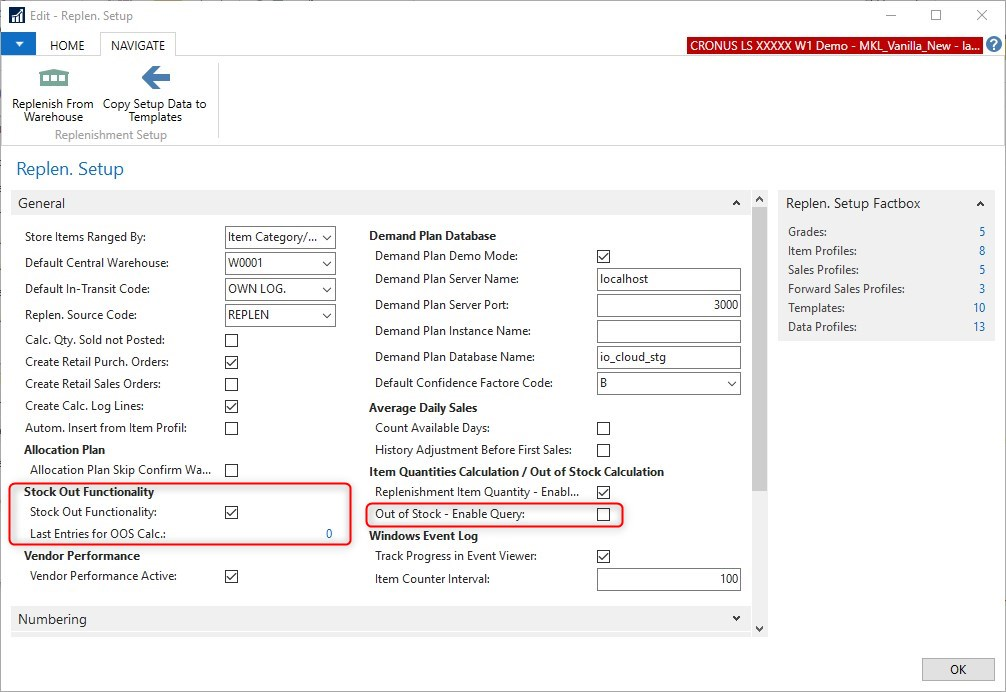The width and height of the screenshot is (1006, 692).
Task: Click the help question mark icon
Action: point(993,45)
